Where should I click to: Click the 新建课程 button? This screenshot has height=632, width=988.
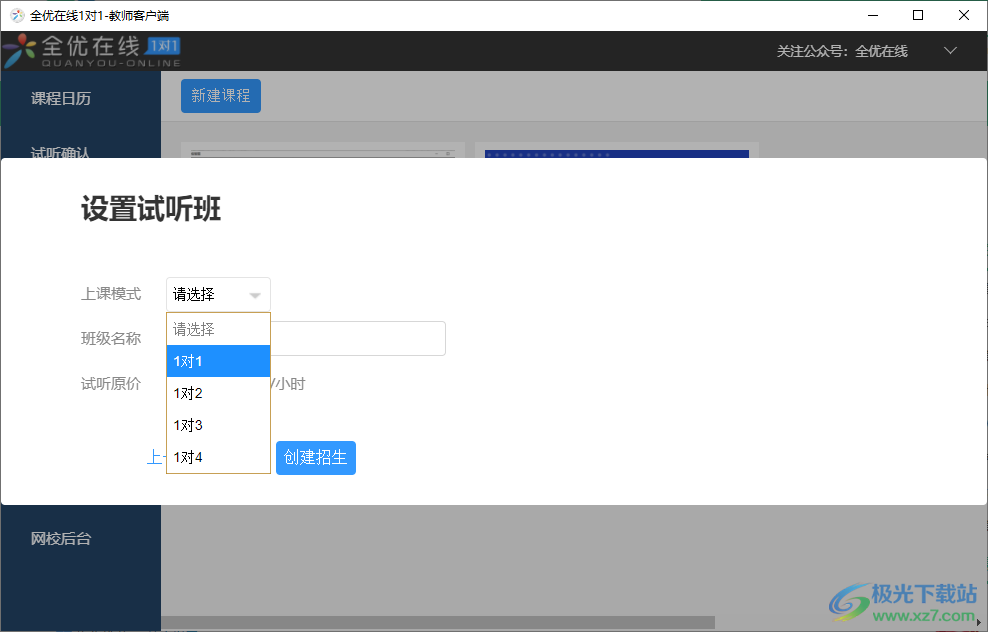pos(220,96)
